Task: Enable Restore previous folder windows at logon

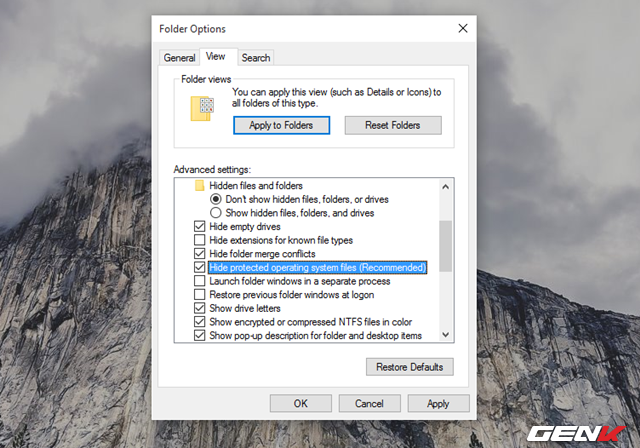Action: coord(200,295)
